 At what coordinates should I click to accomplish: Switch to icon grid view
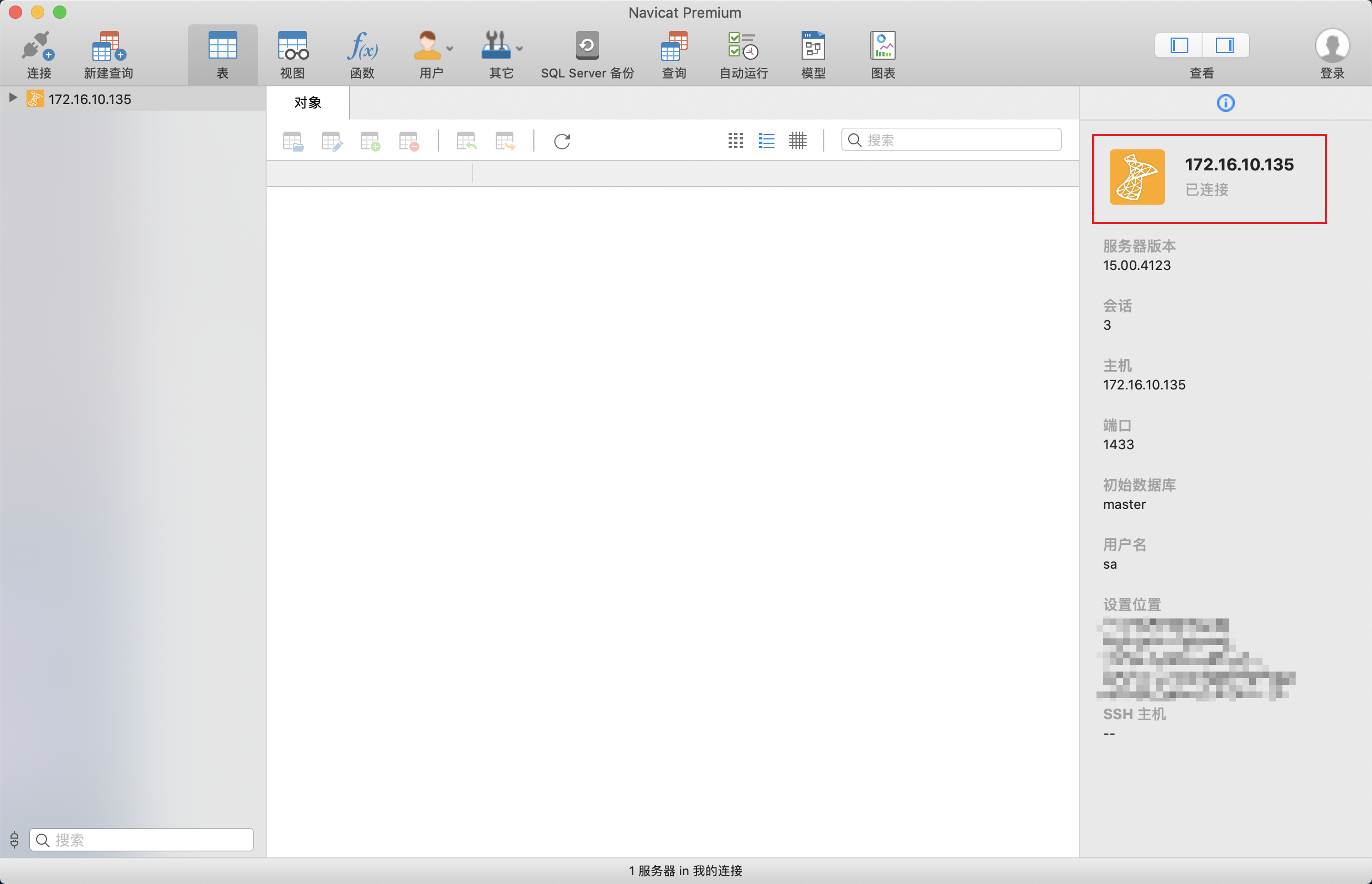click(x=735, y=141)
